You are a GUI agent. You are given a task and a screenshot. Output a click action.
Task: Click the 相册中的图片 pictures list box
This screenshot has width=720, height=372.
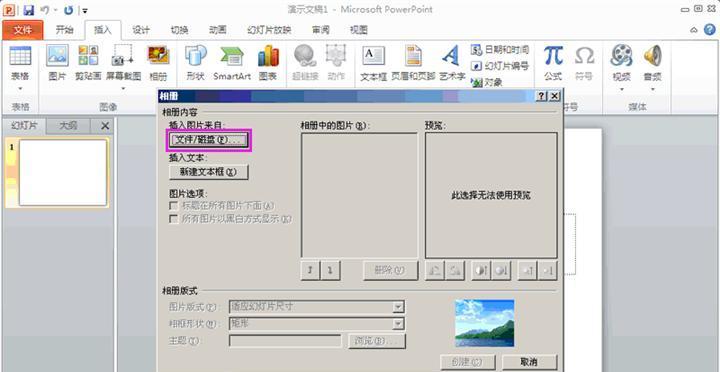pyautogui.click(x=359, y=195)
